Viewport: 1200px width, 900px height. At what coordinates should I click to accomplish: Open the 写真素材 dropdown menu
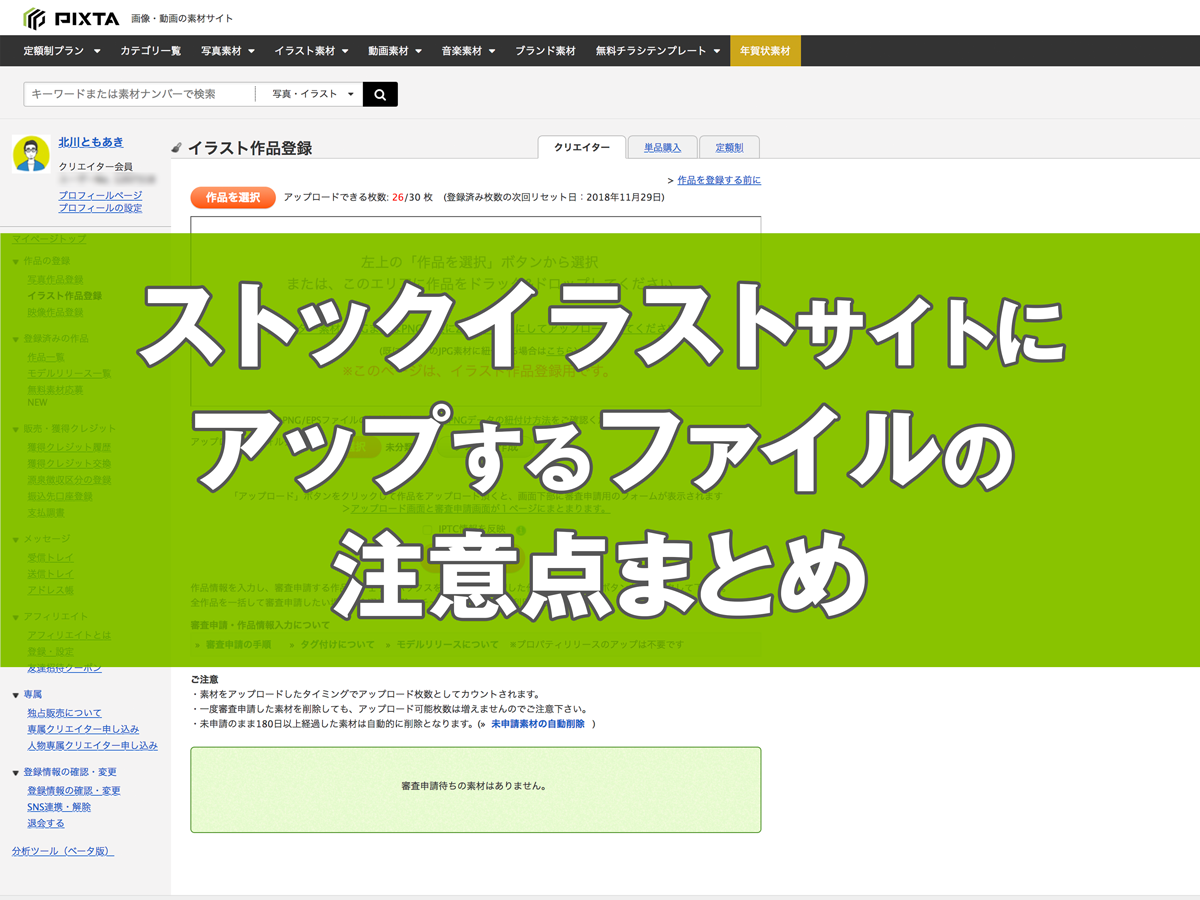pyautogui.click(x=228, y=51)
